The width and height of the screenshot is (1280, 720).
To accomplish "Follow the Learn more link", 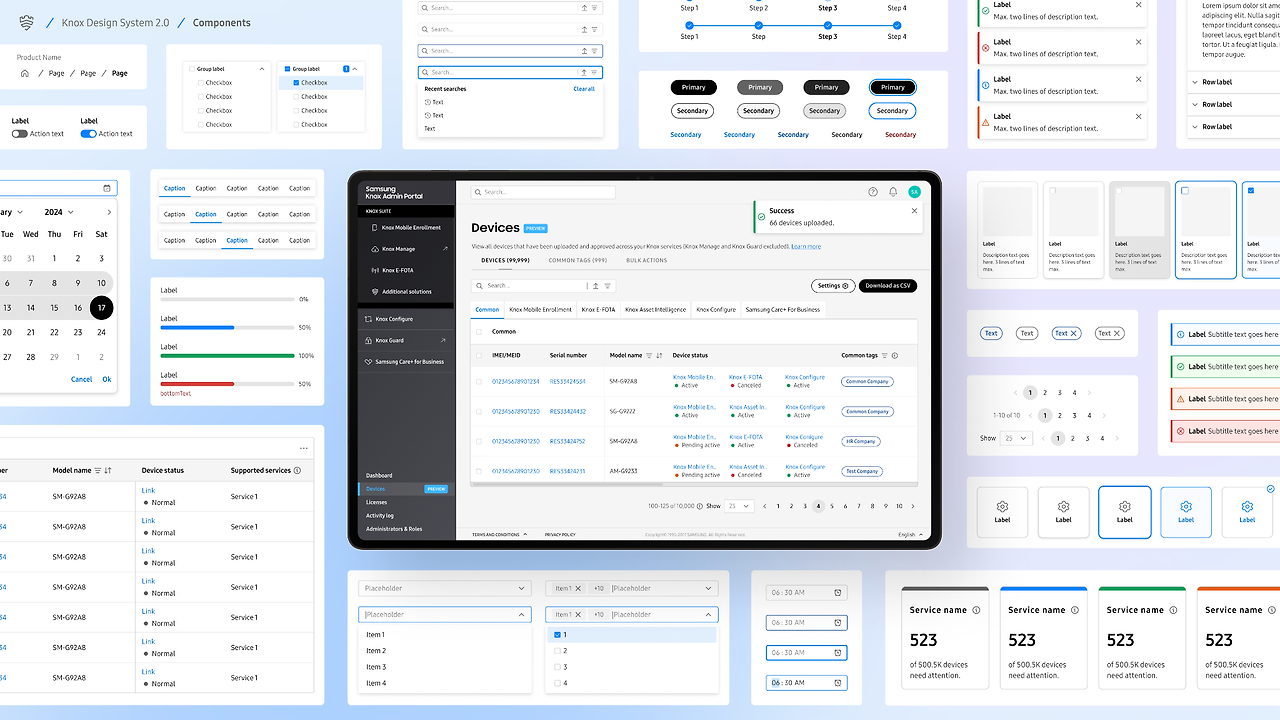I will point(806,246).
